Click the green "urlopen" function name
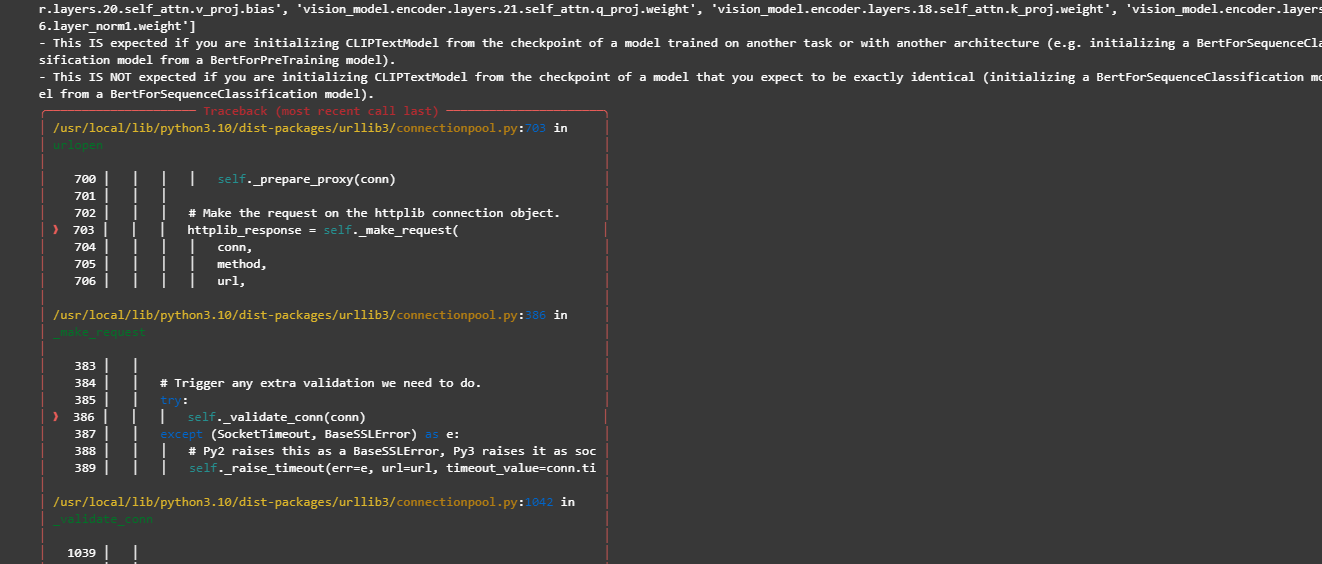 click(77, 146)
